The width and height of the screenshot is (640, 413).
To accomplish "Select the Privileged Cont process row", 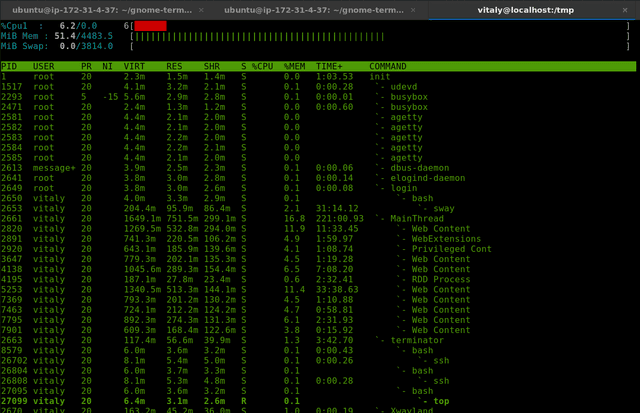I will pos(318,249).
